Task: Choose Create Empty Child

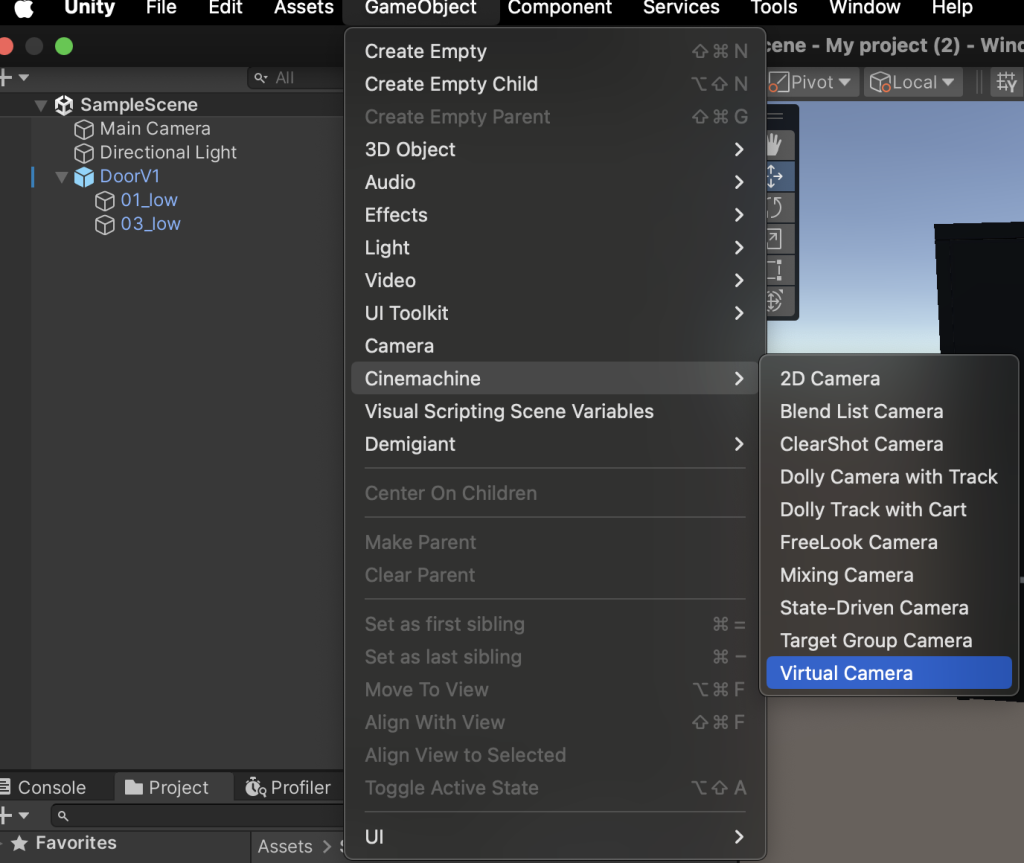Action: pos(554,84)
